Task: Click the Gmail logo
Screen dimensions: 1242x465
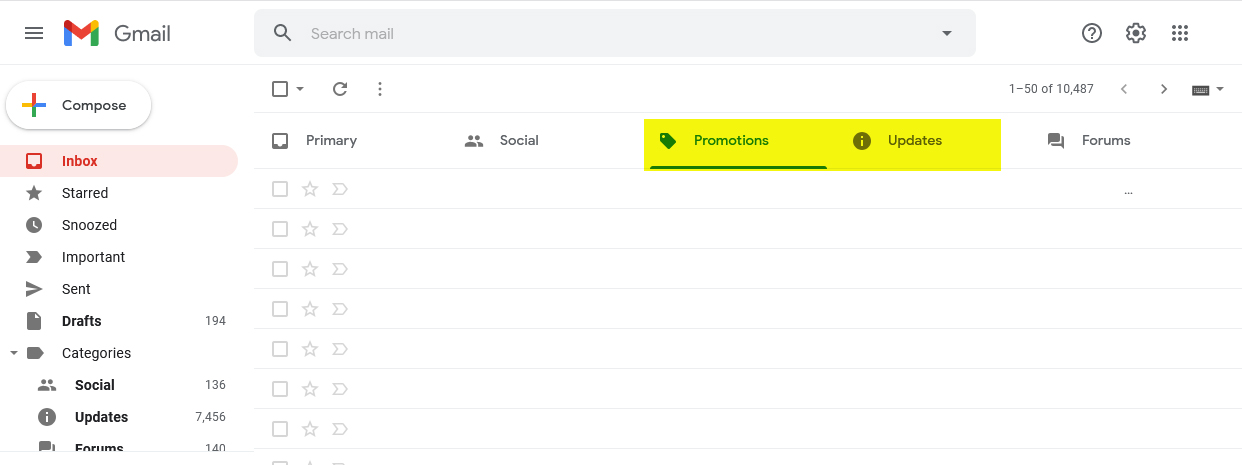Action: [x=117, y=33]
